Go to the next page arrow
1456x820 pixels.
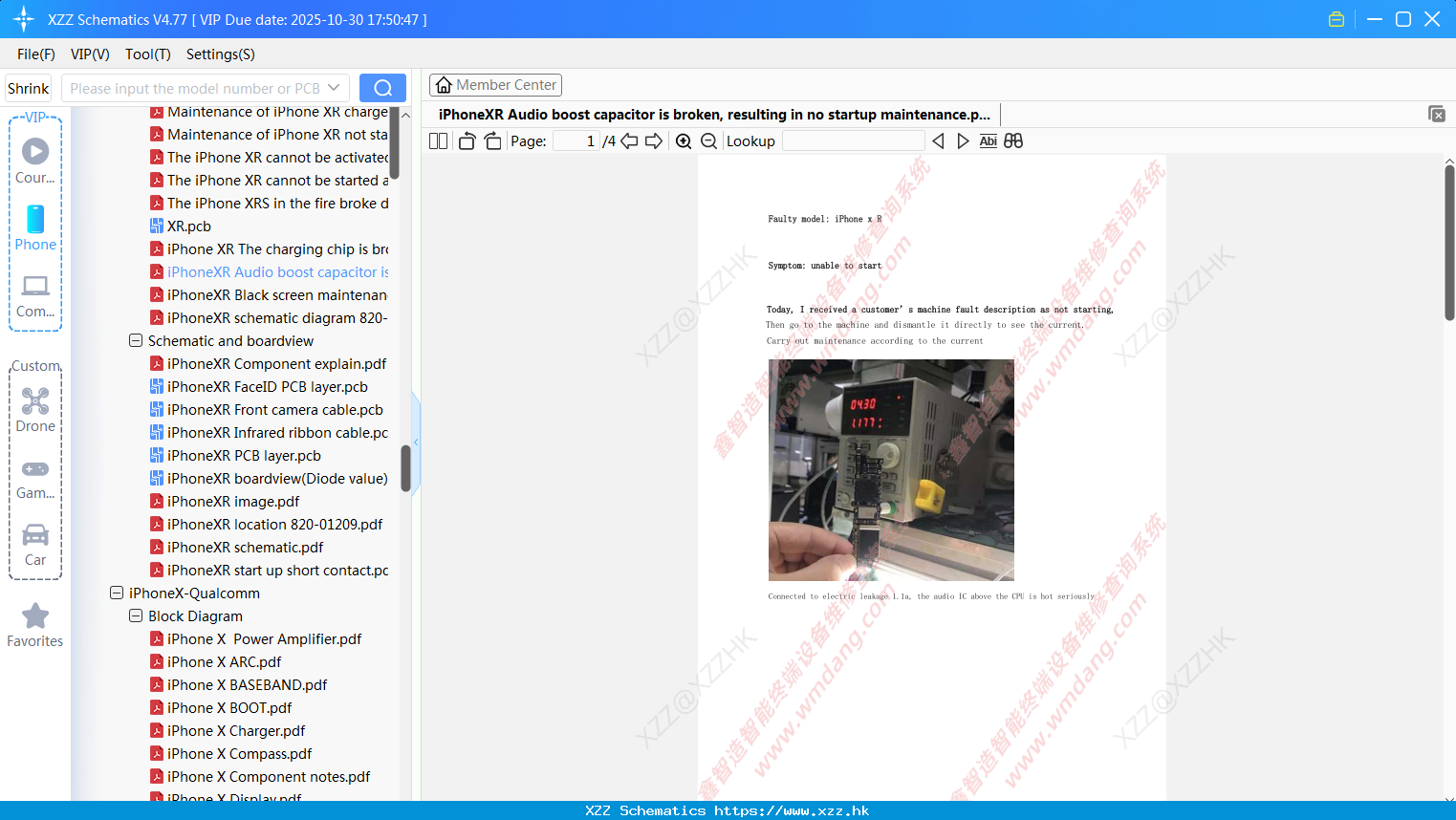[654, 140]
